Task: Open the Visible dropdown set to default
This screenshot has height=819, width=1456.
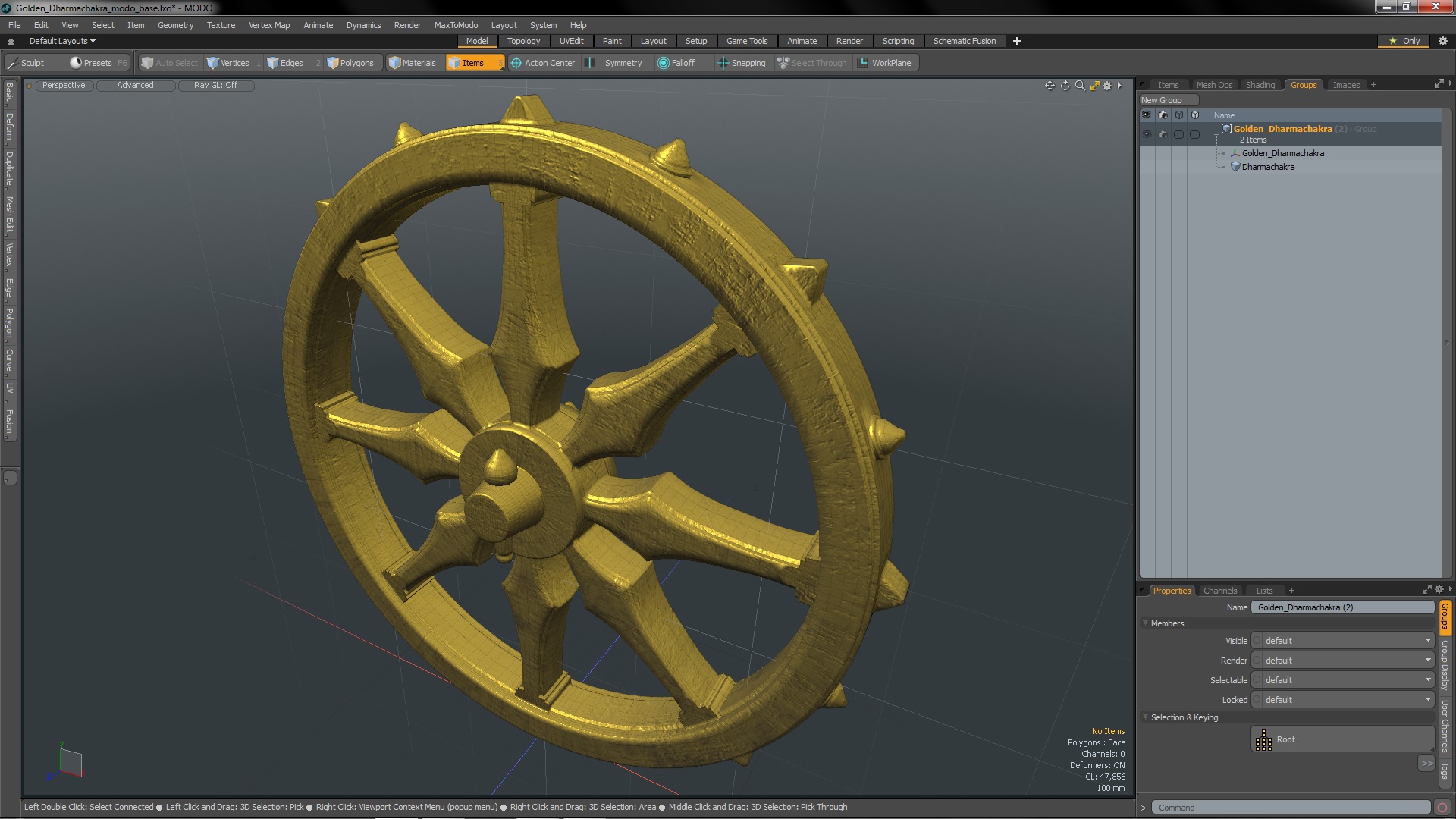Action: click(1342, 641)
